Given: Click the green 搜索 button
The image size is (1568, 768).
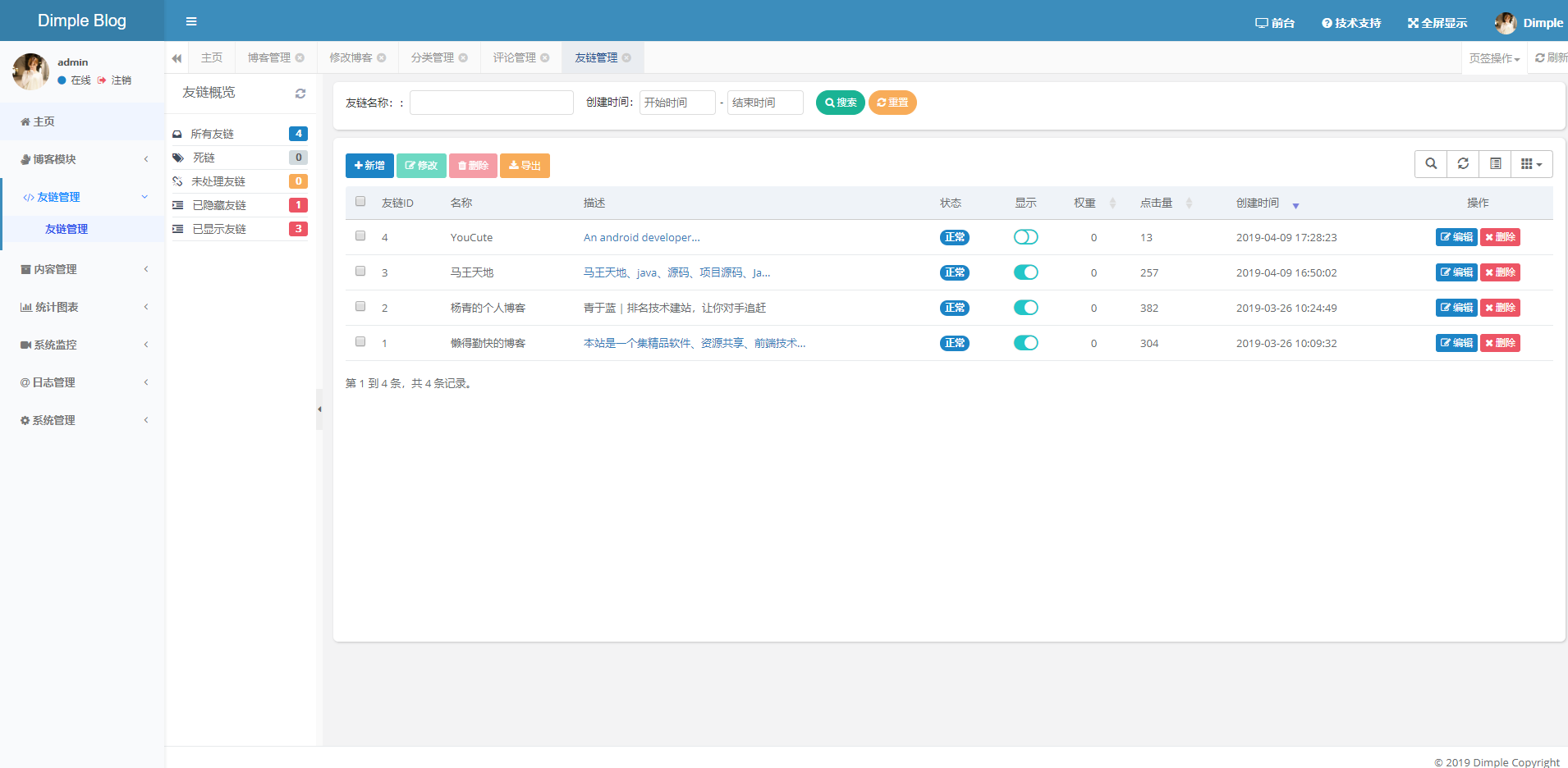Looking at the screenshot, I should point(841,103).
